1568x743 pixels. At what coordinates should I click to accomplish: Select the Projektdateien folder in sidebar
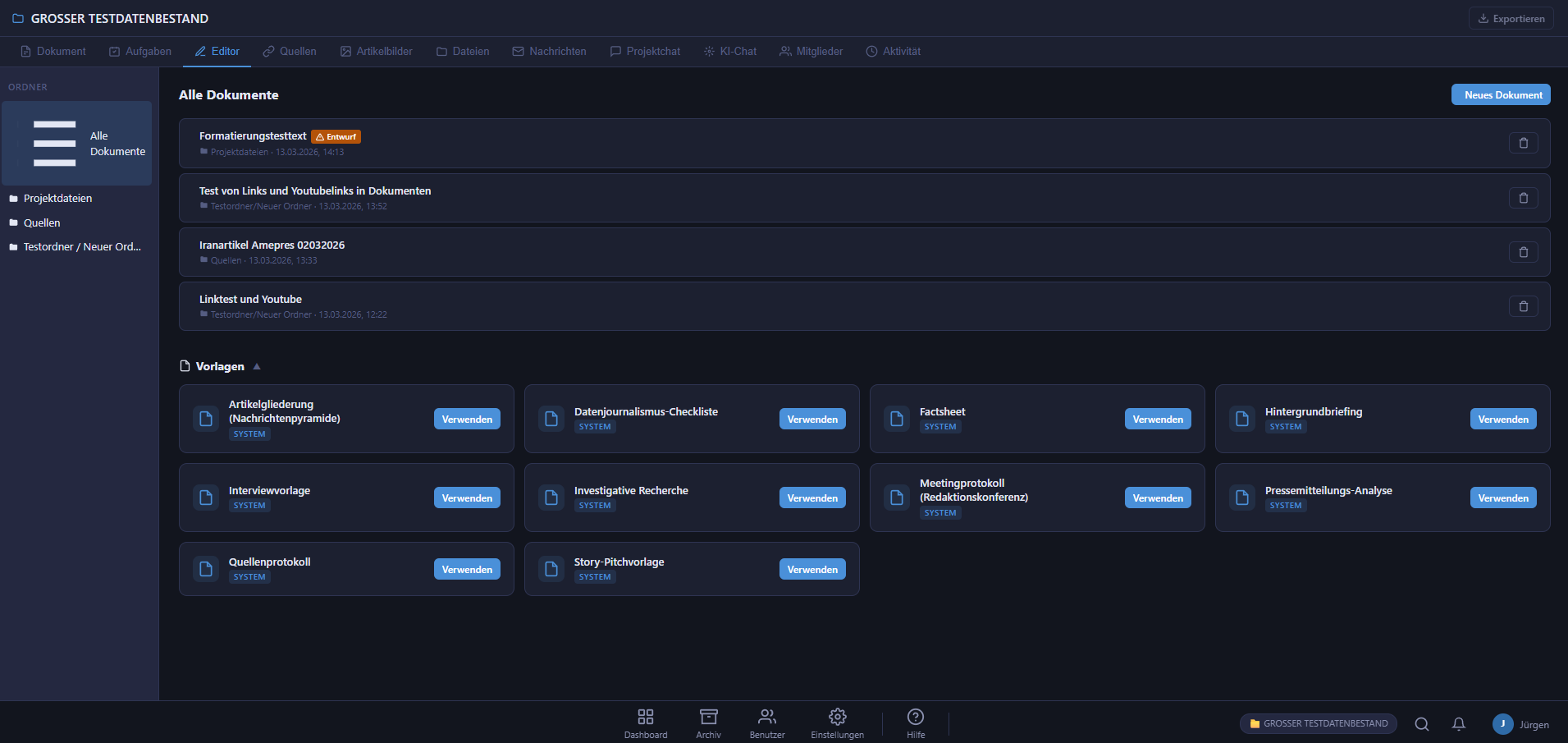[x=57, y=199]
